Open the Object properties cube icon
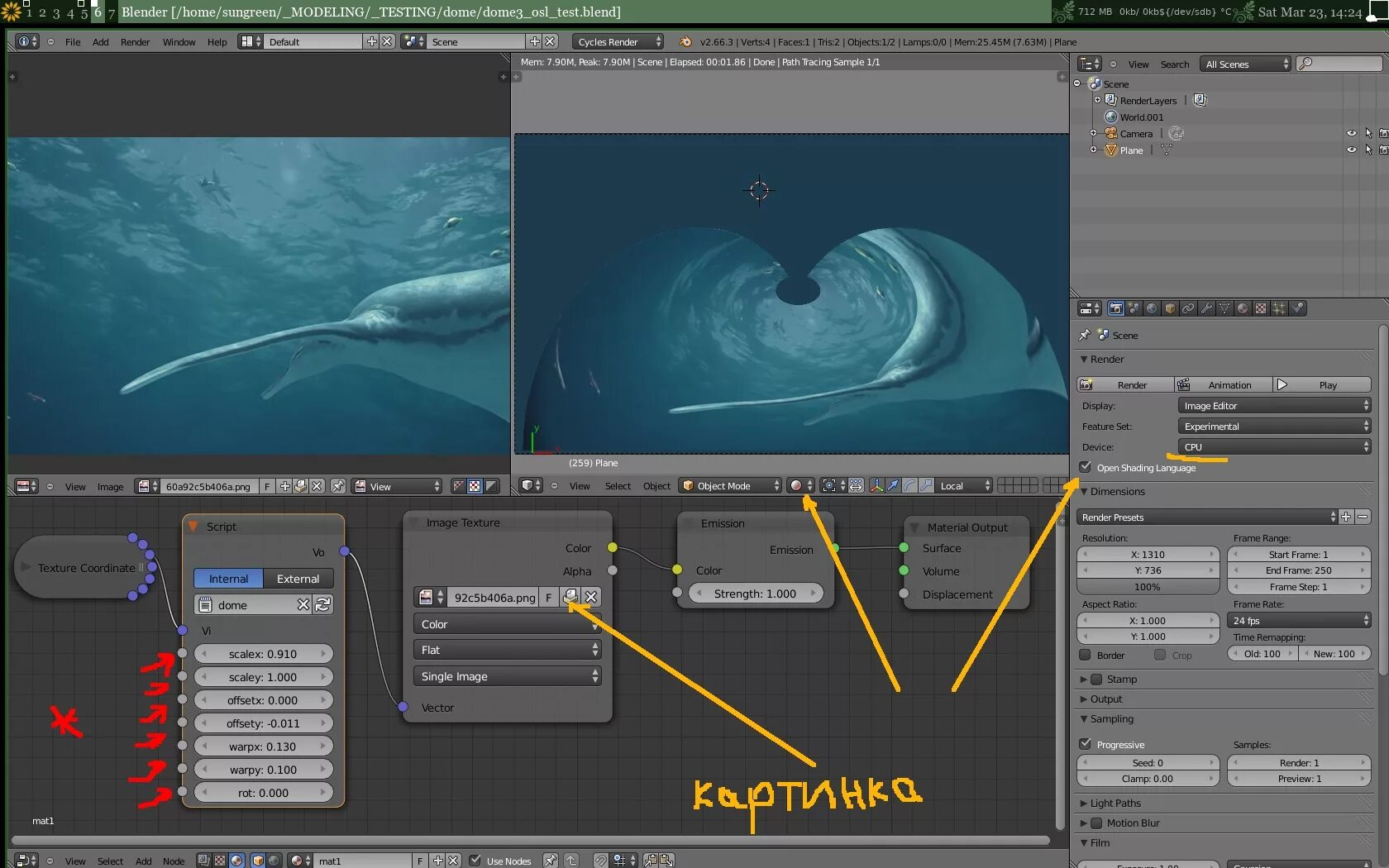The image size is (1389, 868). [x=1170, y=308]
